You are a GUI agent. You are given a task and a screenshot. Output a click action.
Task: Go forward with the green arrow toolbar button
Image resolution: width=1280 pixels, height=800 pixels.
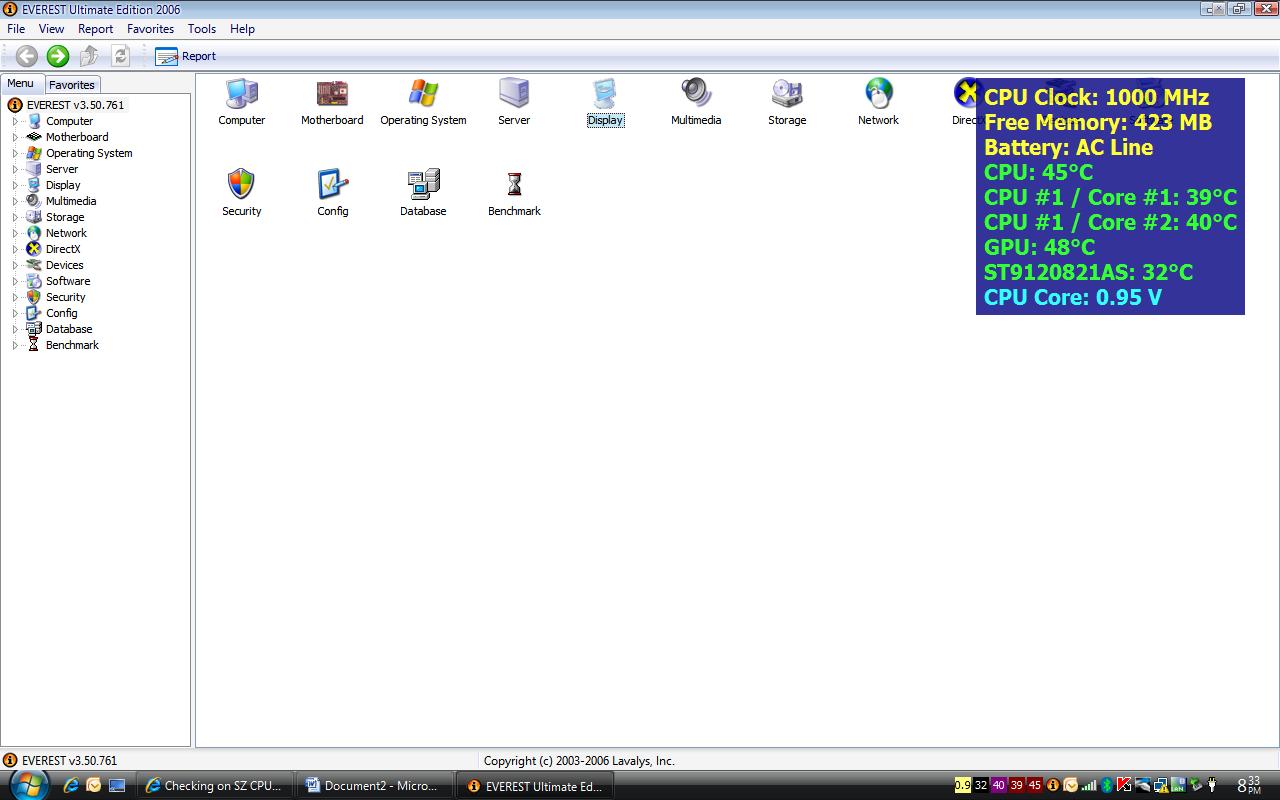[58, 56]
